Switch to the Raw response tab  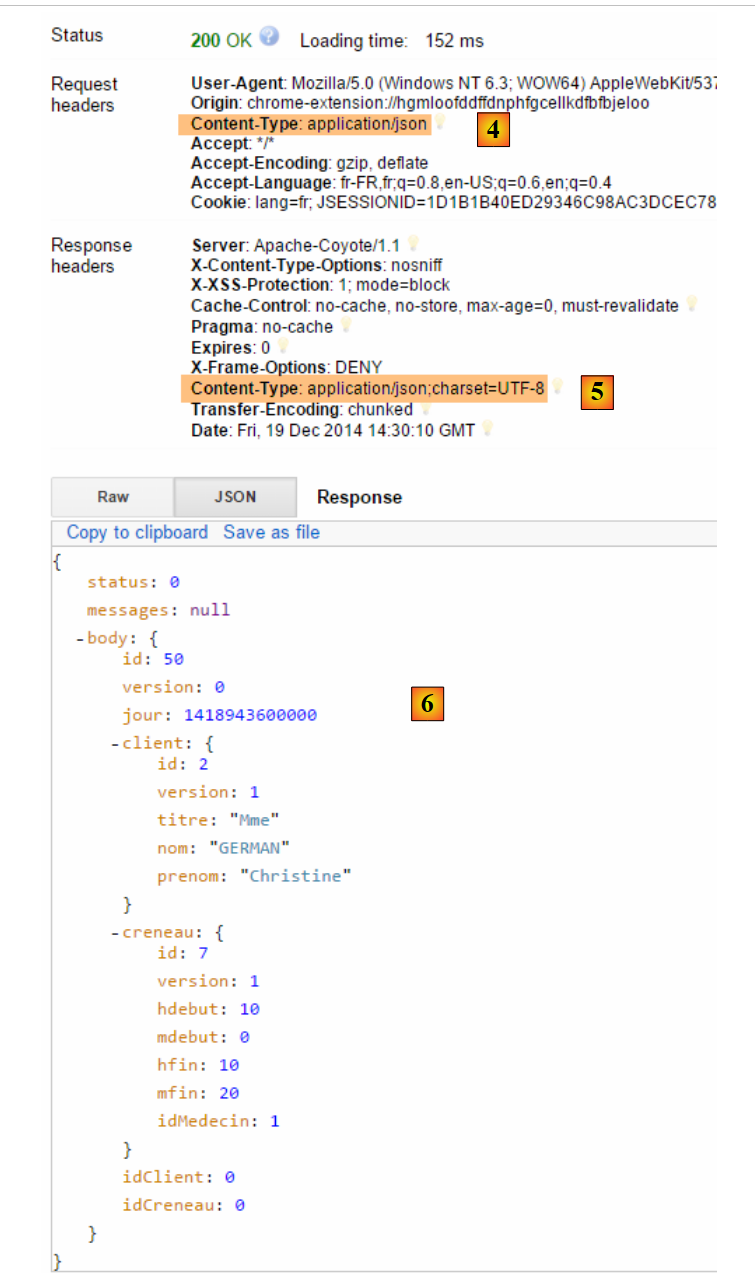click(113, 497)
